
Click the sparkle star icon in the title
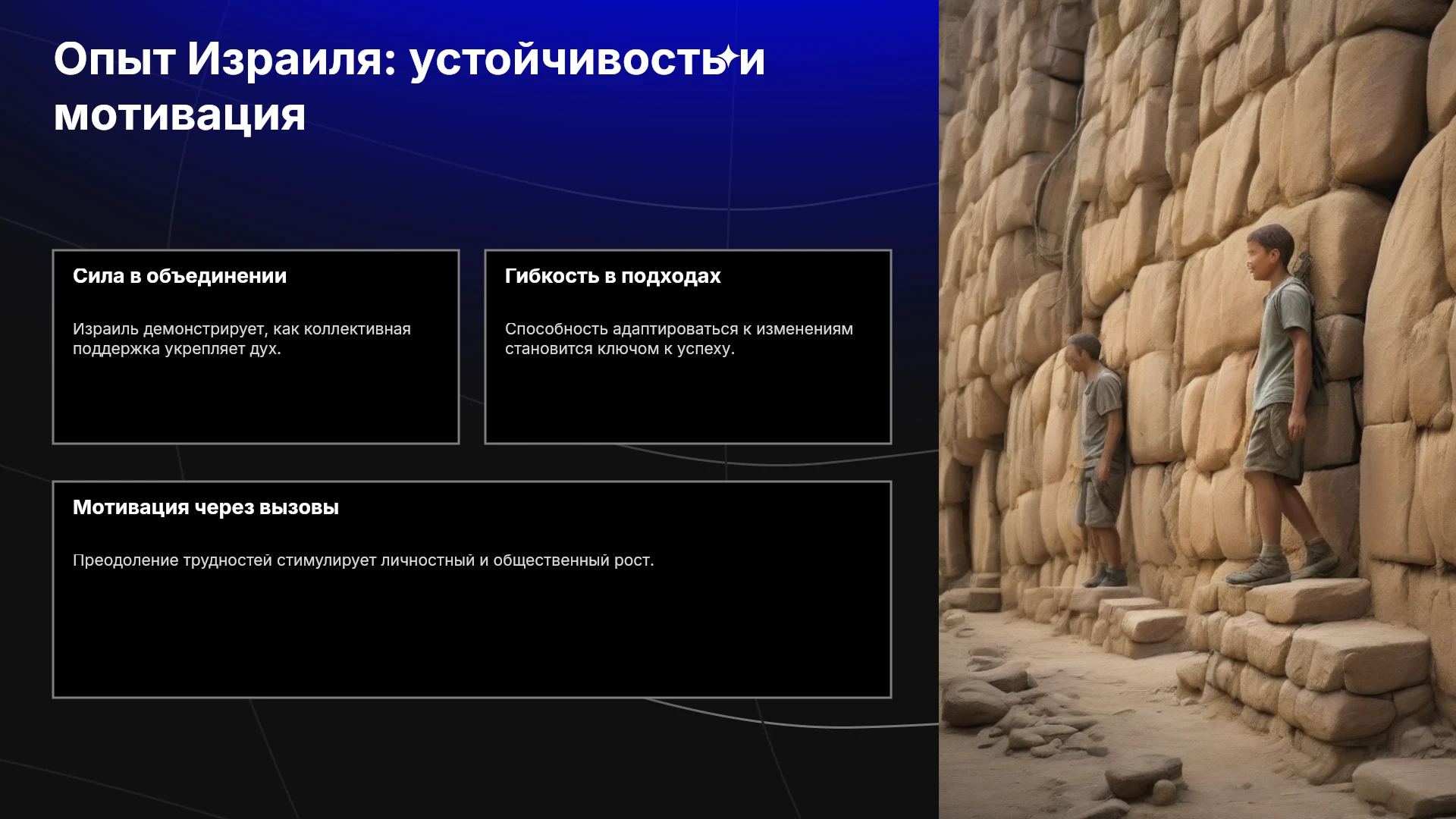click(x=728, y=56)
